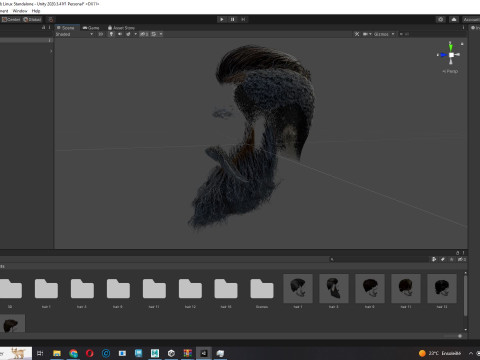Screen dimensions: 480x360
Task: Toggle scene effects icon in the Scene toolbar
Action: tap(128, 34)
